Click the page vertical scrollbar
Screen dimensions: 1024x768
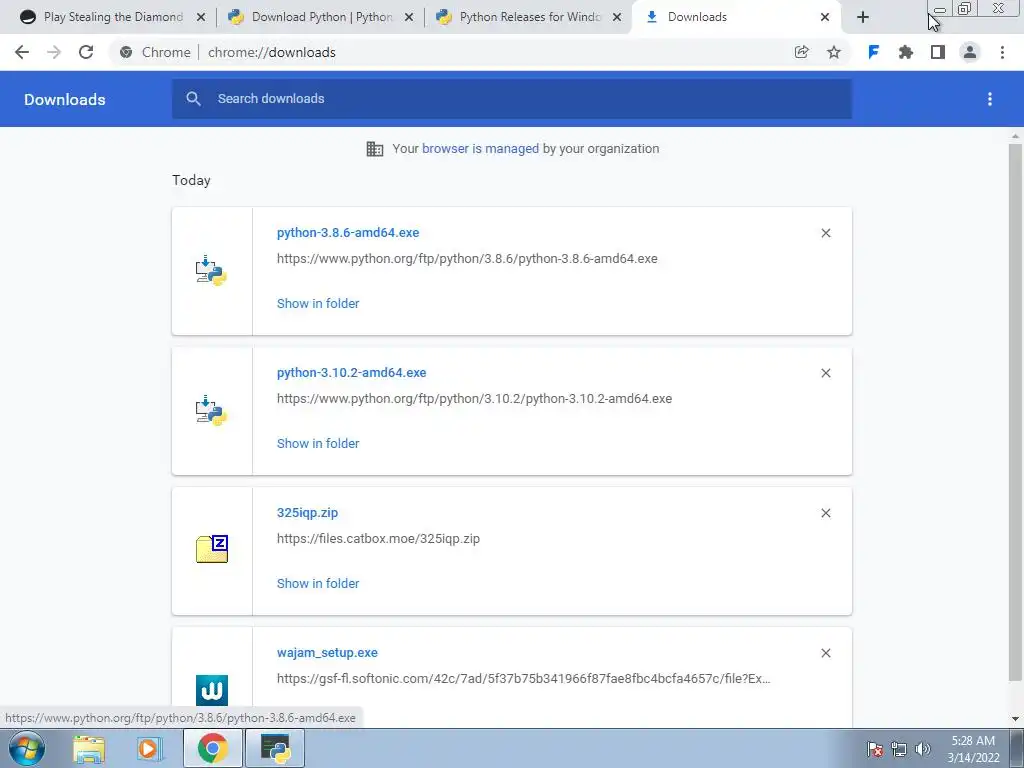tap(1015, 411)
